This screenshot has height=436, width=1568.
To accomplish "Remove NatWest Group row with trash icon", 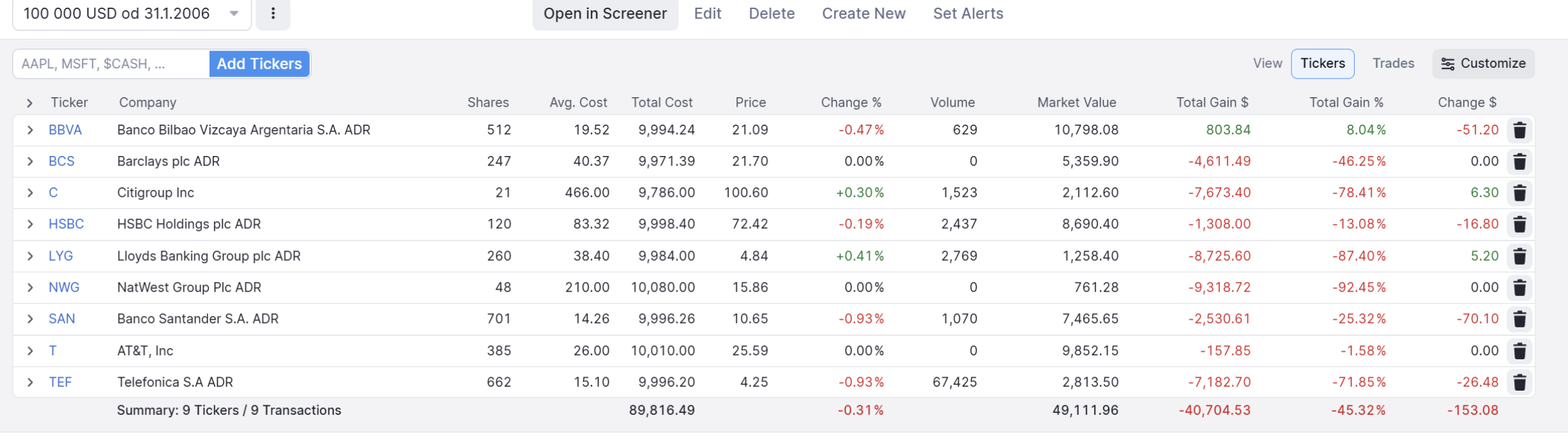I will click(1519, 288).
